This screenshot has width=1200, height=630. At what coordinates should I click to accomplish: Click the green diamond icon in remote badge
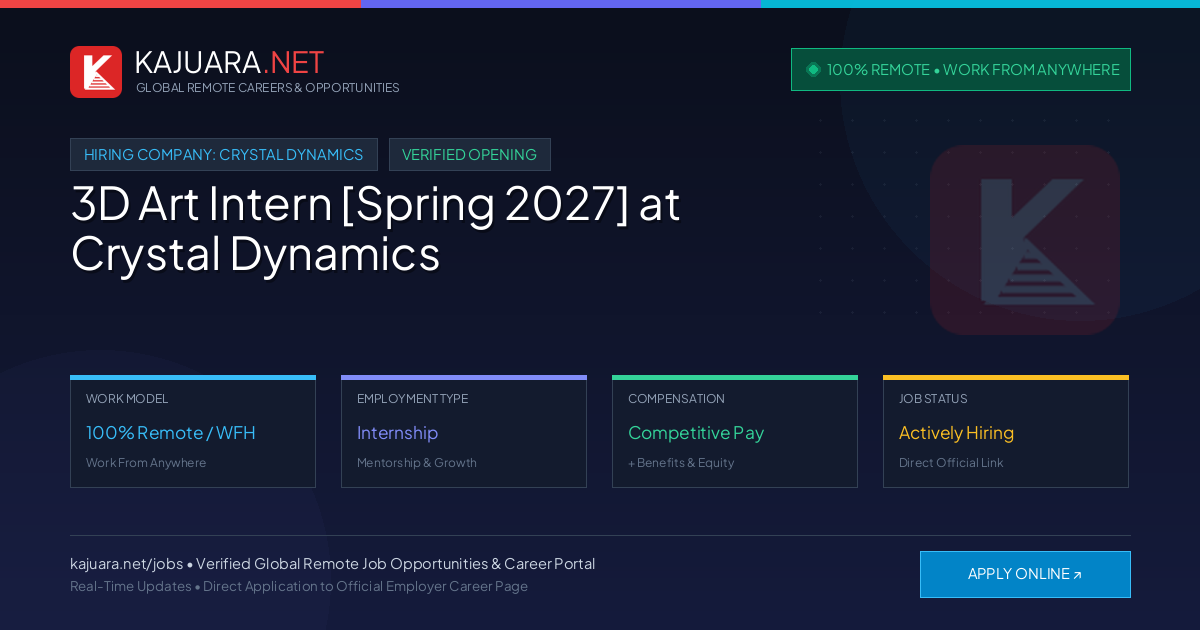click(x=813, y=69)
